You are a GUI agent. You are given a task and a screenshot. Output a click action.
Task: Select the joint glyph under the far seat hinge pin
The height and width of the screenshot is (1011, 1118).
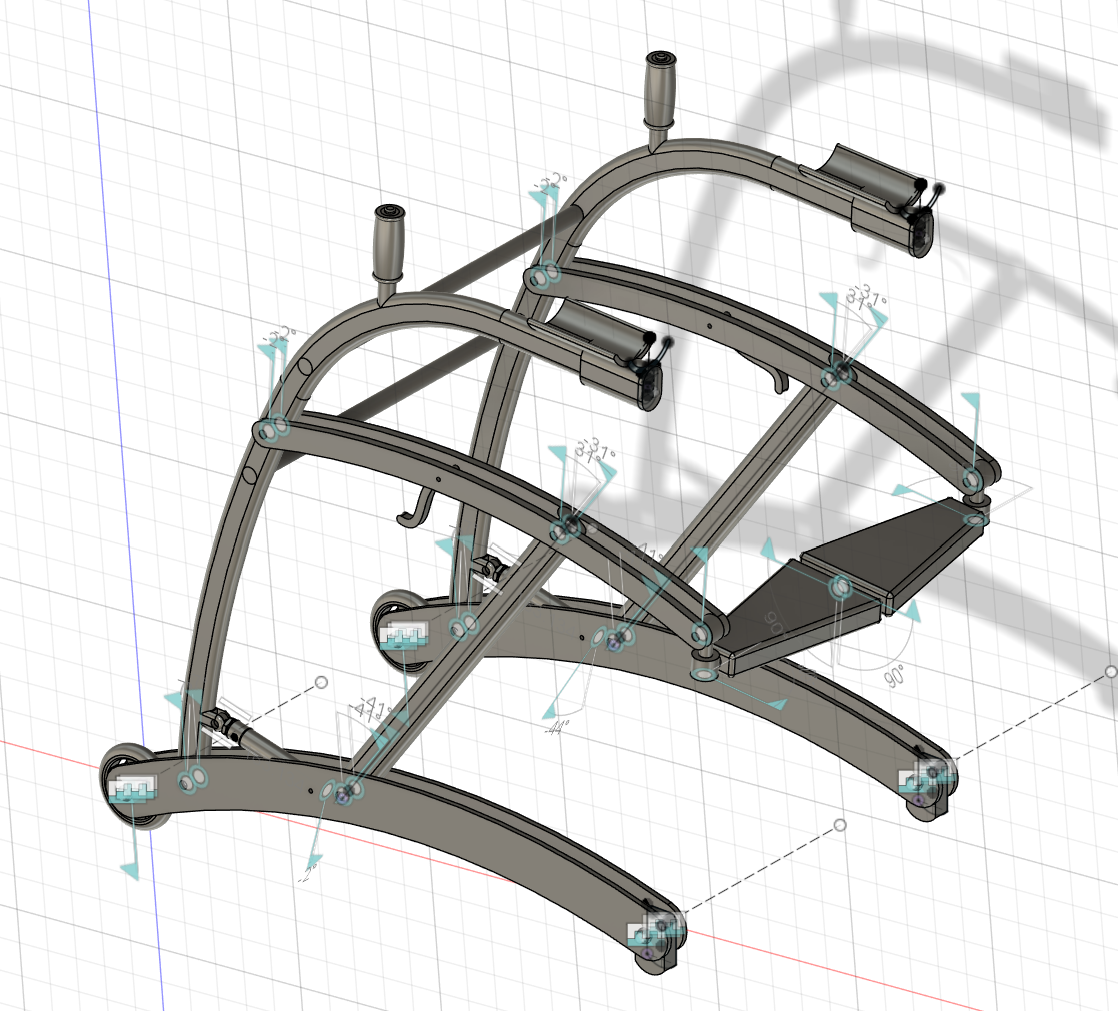pyautogui.click(x=975, y=519)
